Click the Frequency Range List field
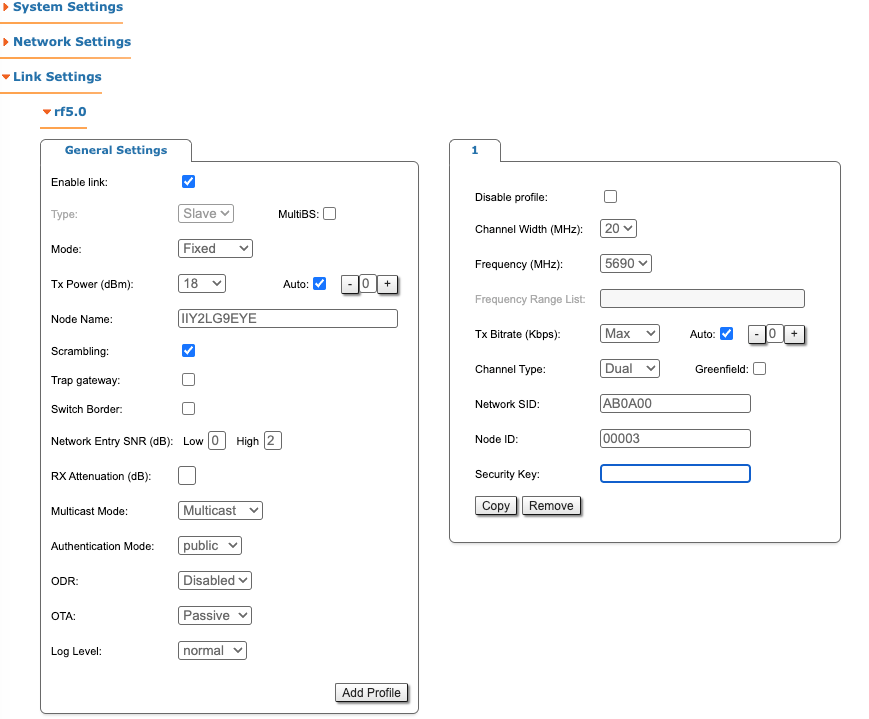 pyautogui.click(x=702, y=298)
